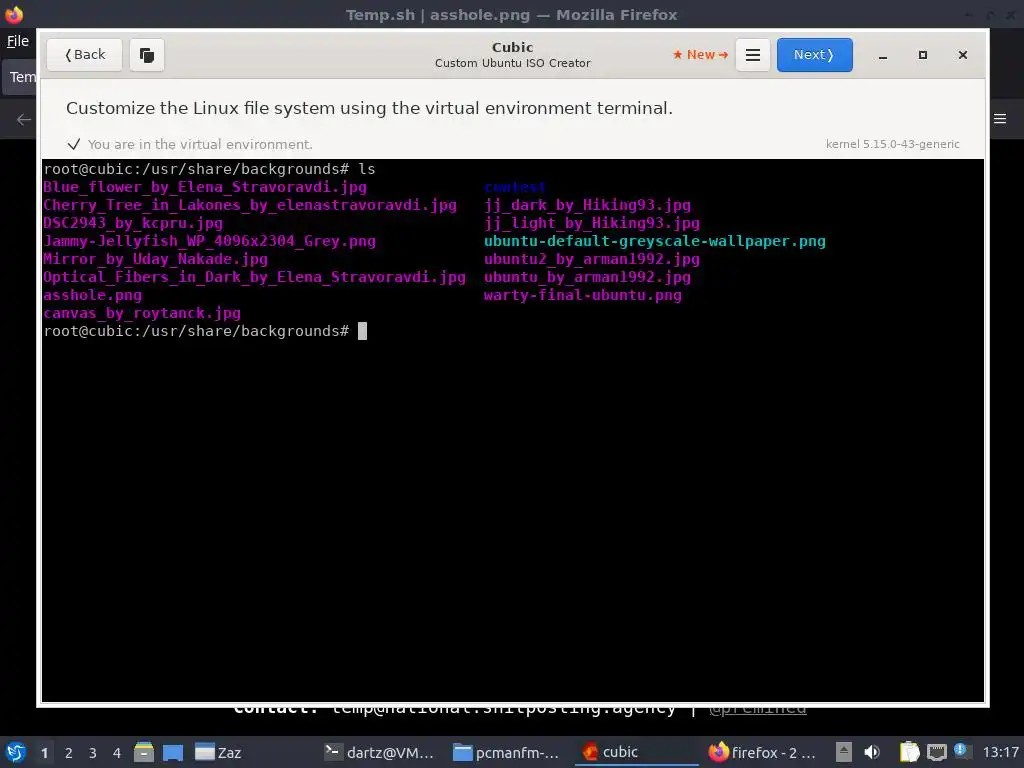Switch to workspace 3

click(93, 753)
